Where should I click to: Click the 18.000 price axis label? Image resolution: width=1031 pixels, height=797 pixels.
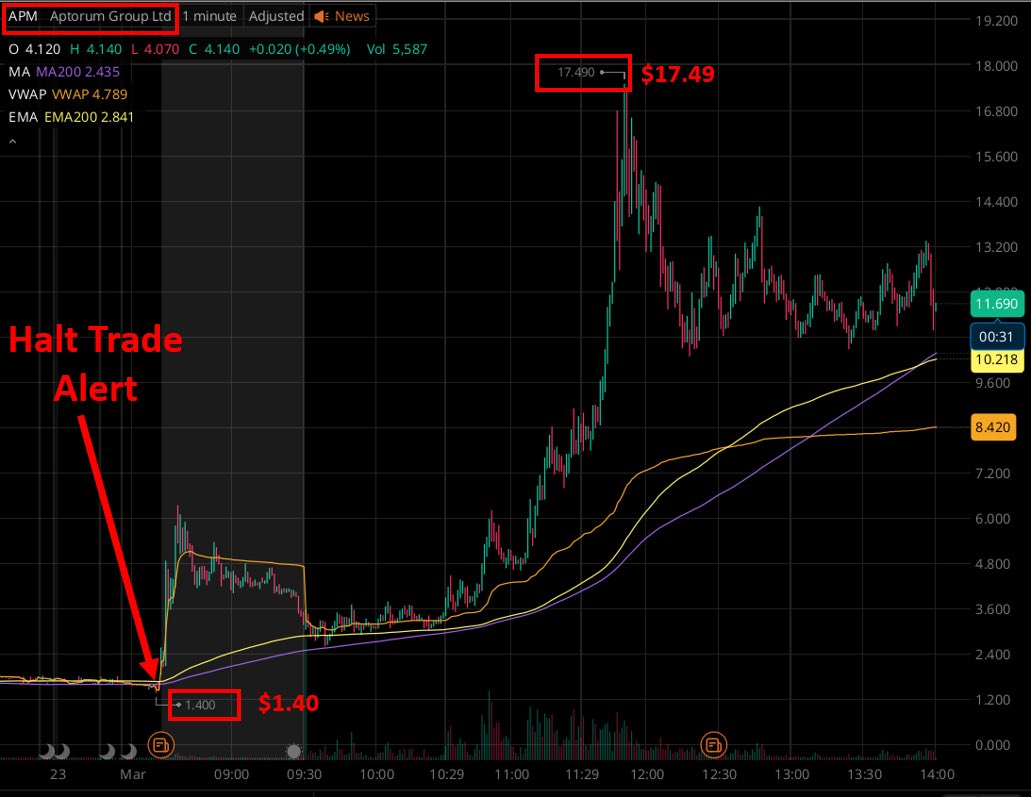(x=996, y=66)
